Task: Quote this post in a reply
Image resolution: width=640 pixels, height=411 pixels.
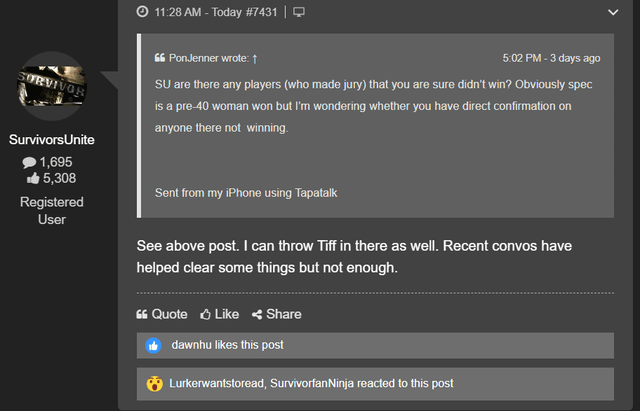Action: [x=162, y=314]
